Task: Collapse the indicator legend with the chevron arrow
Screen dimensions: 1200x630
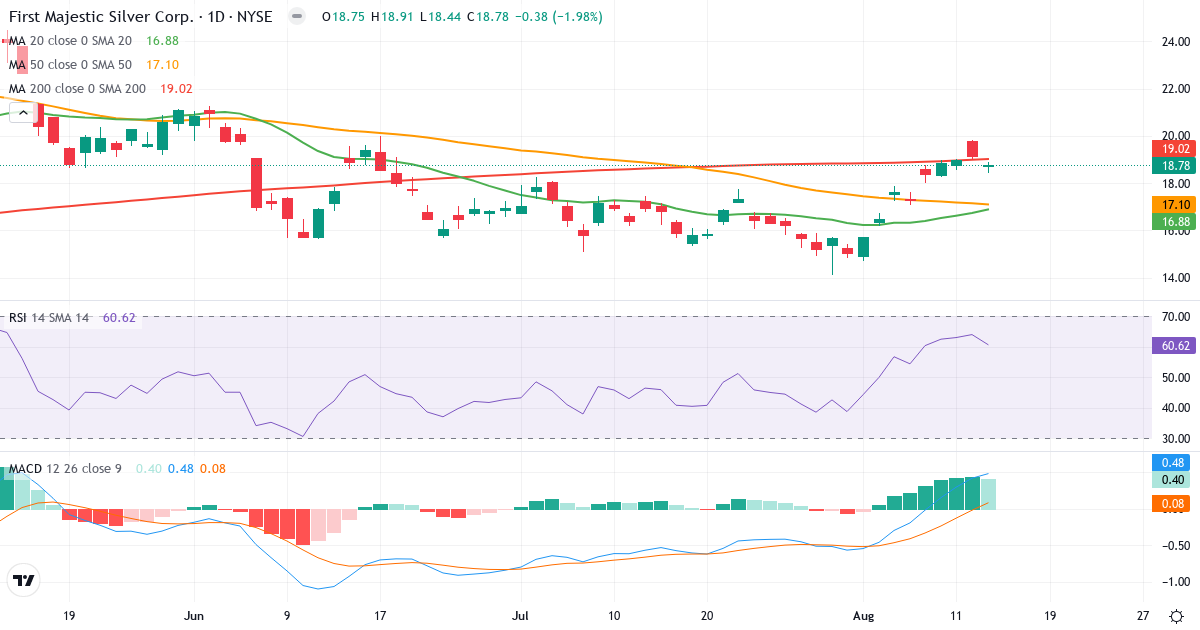Action: pyautogui.click(x=23, y=112)
